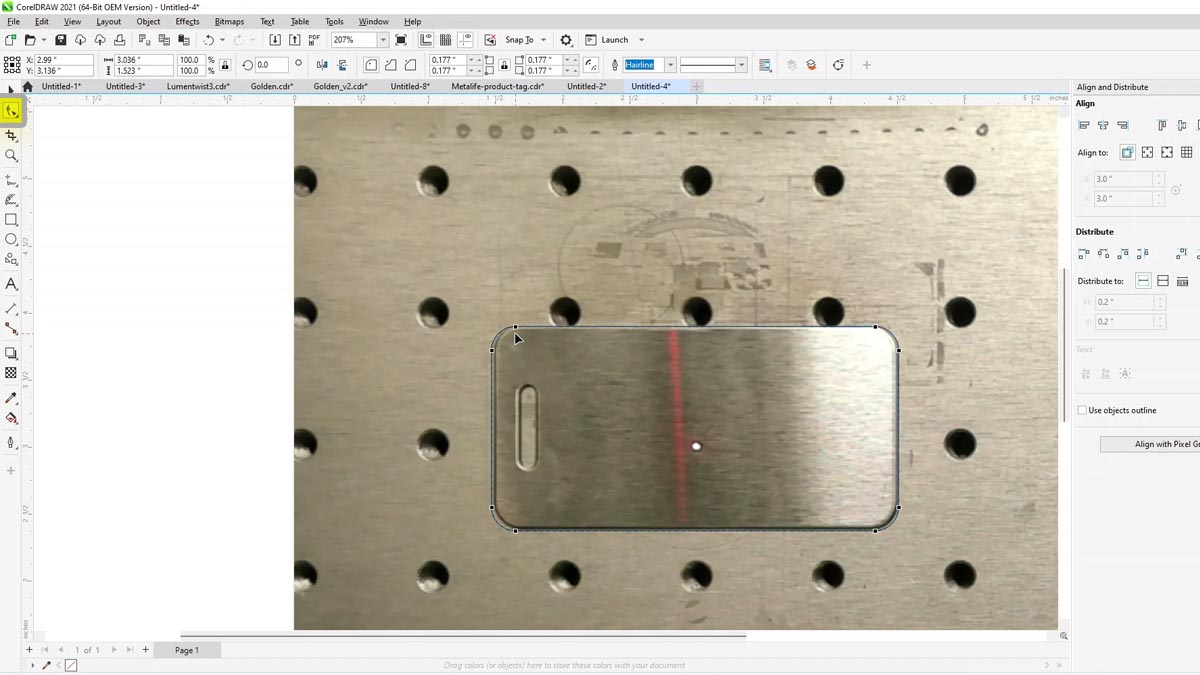Enable Align to page edge option
Viewport: 1200px width, 675px height.
[x=1147, y=152]
